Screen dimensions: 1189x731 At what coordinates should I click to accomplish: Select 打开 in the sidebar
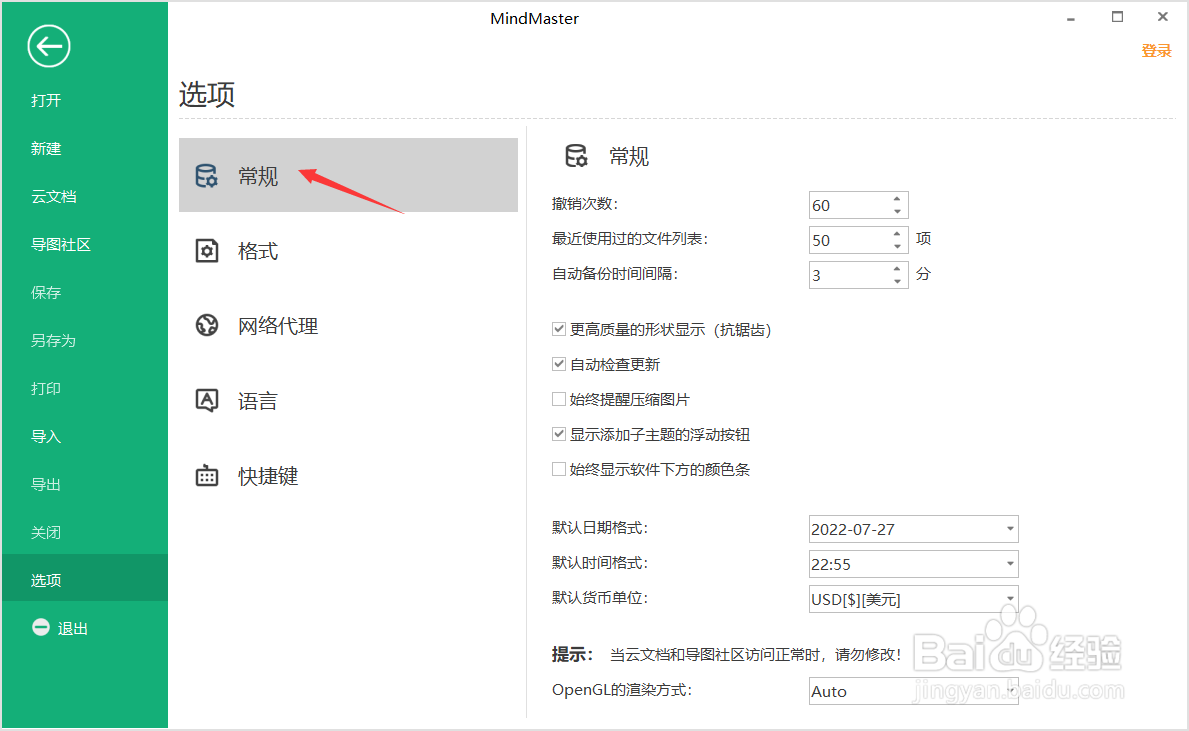click(x=45, y=100)
